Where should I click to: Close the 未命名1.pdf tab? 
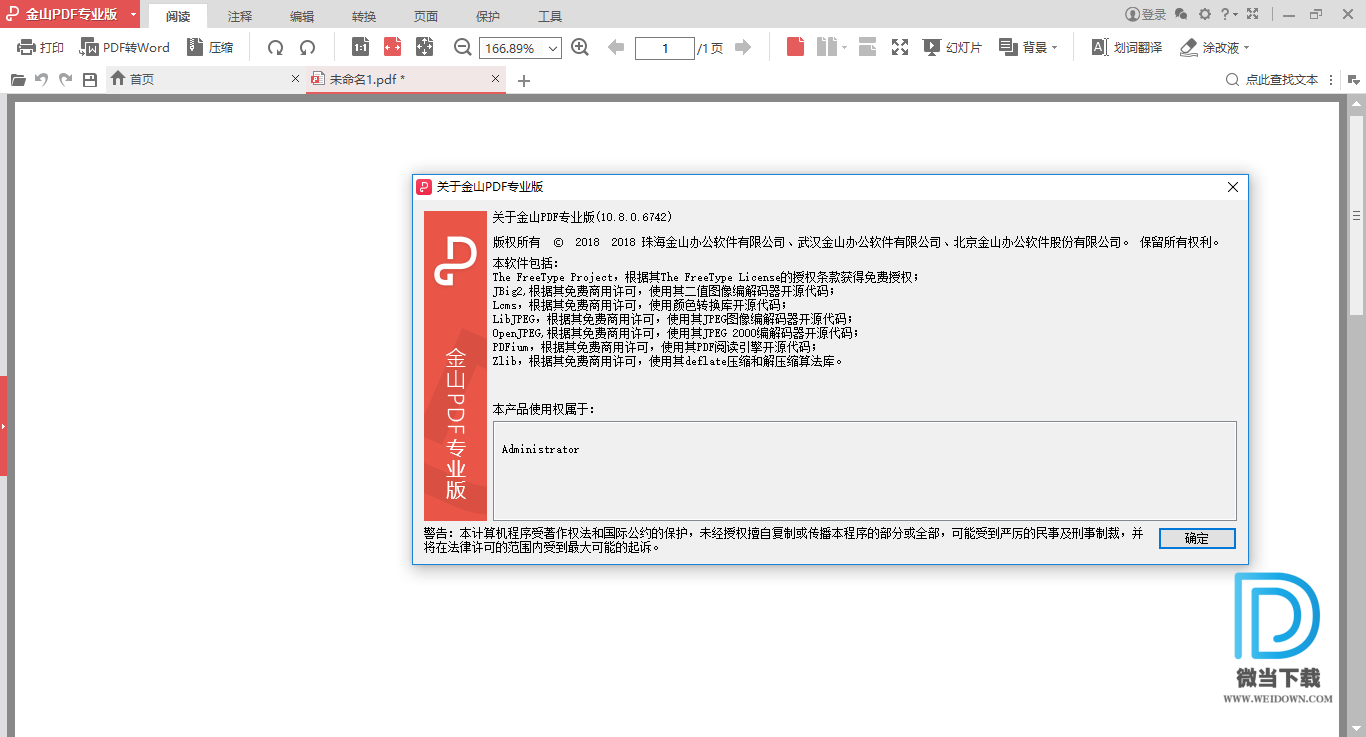495,79
